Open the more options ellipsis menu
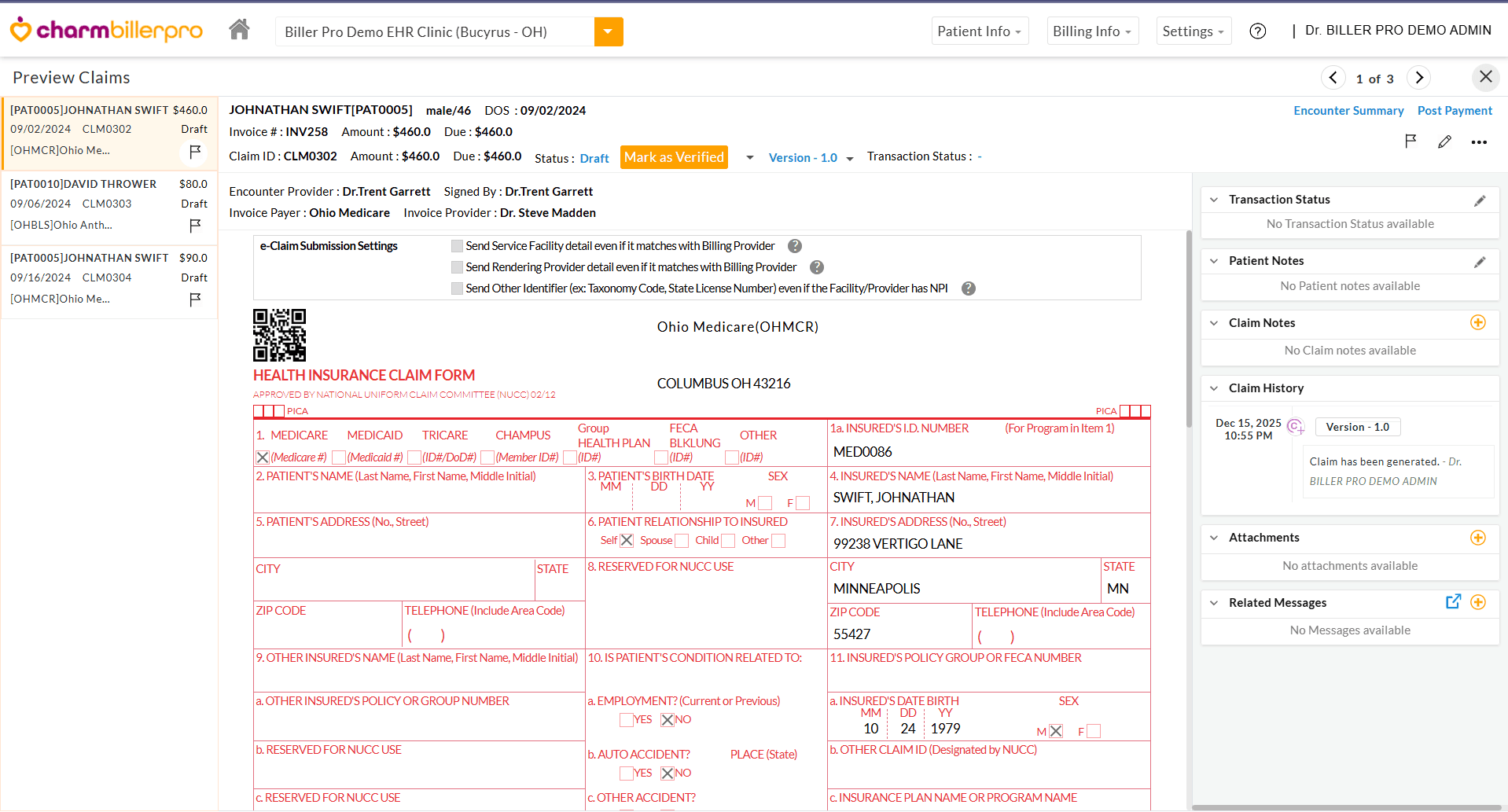 pyautogui.click(x=1479, y=142)
